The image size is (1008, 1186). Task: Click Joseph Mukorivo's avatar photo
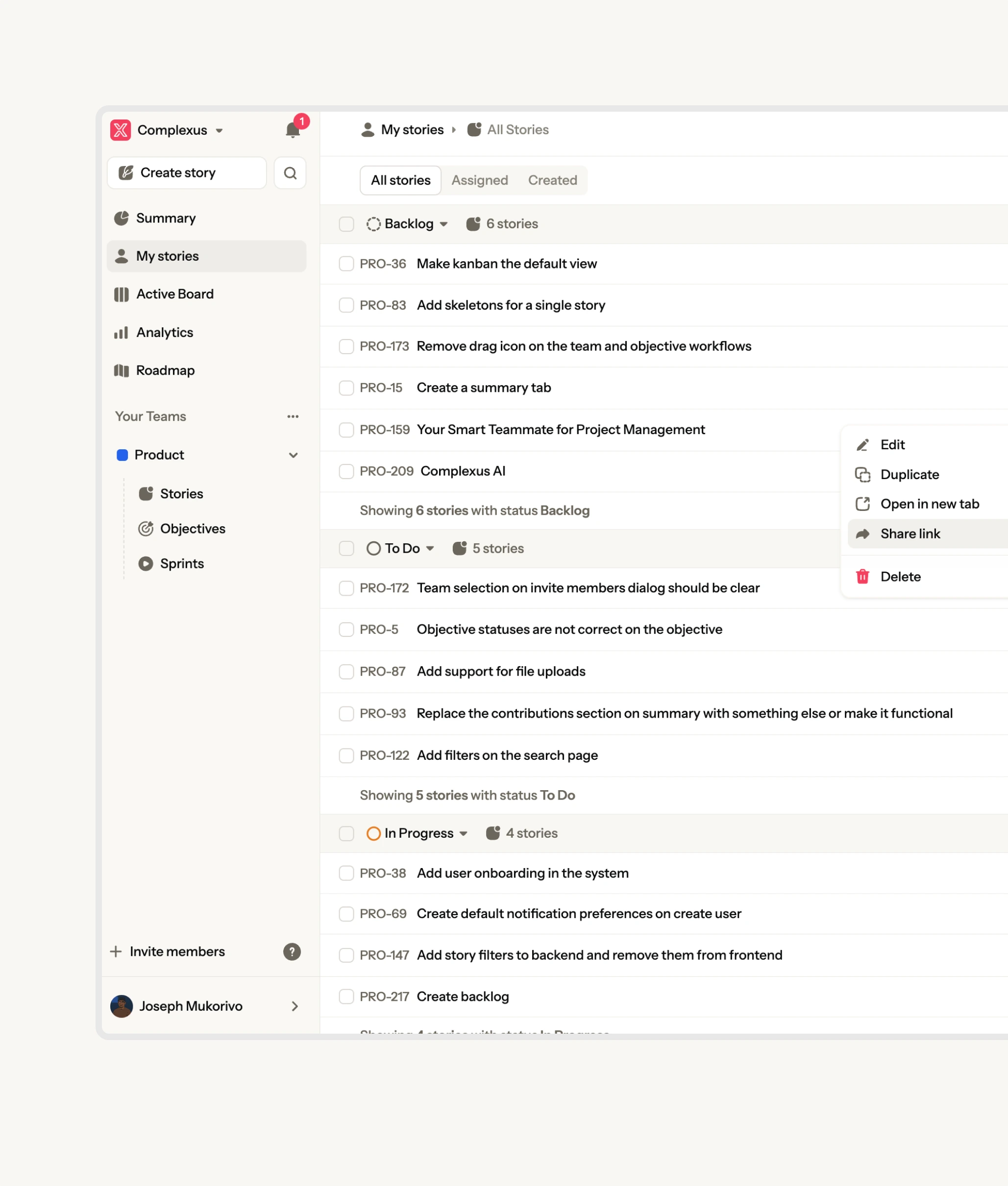point(121,1006)
